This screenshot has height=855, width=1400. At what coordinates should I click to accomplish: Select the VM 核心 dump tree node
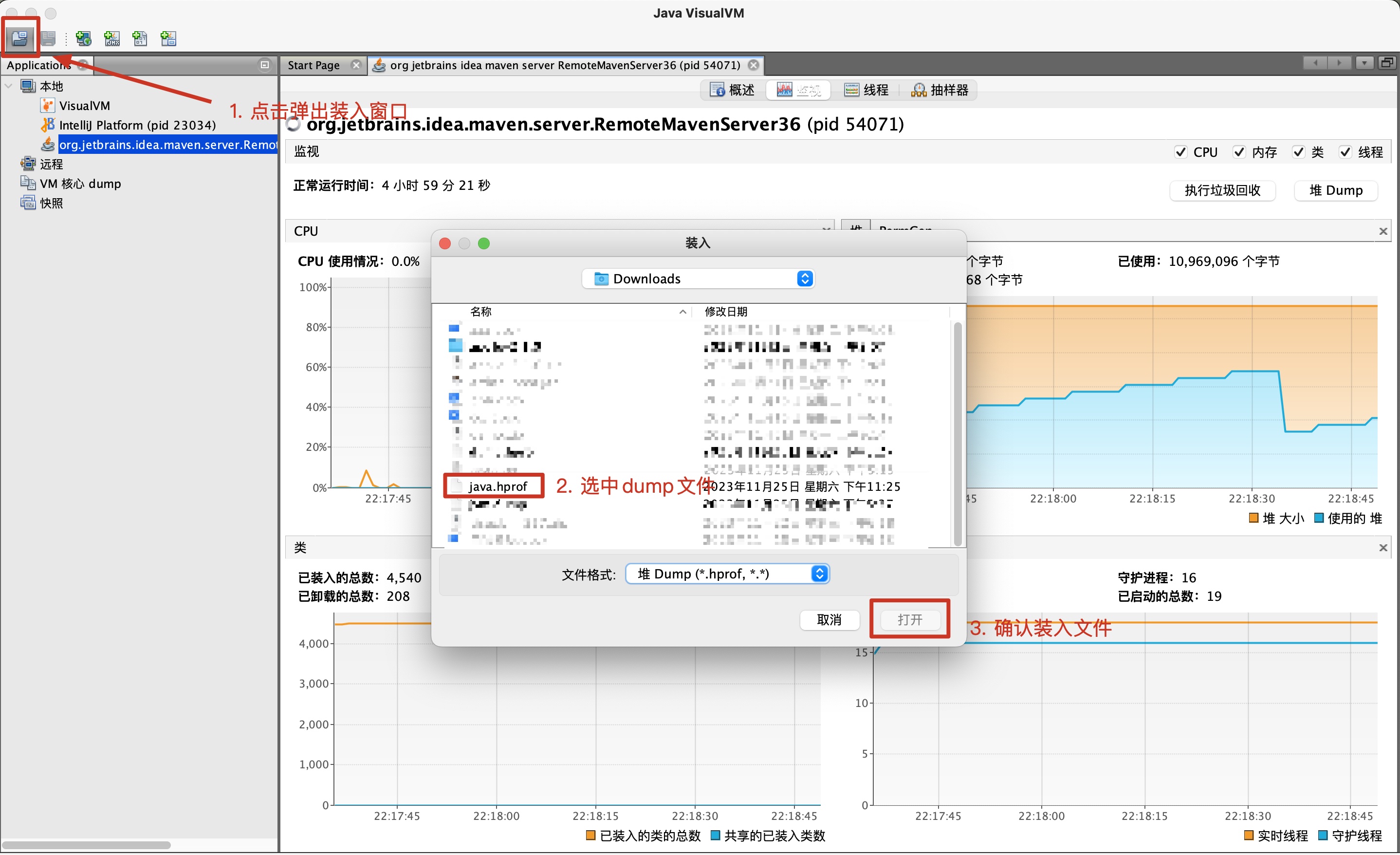(x=80, y=184)
